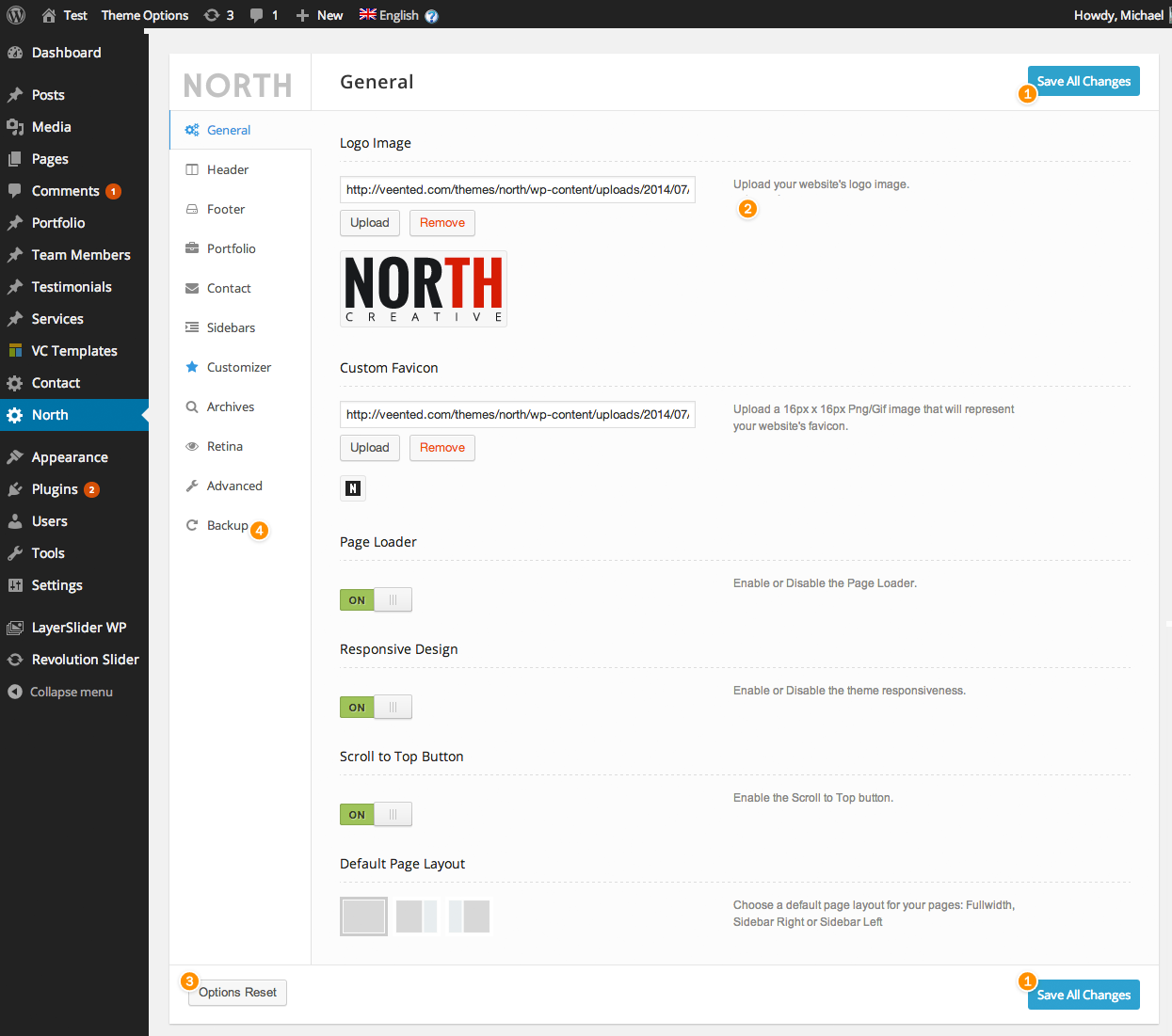The width and height of the screenshot is (1172, 1036).
Task: Remove the custom favicon
Action: coord(442,448)
